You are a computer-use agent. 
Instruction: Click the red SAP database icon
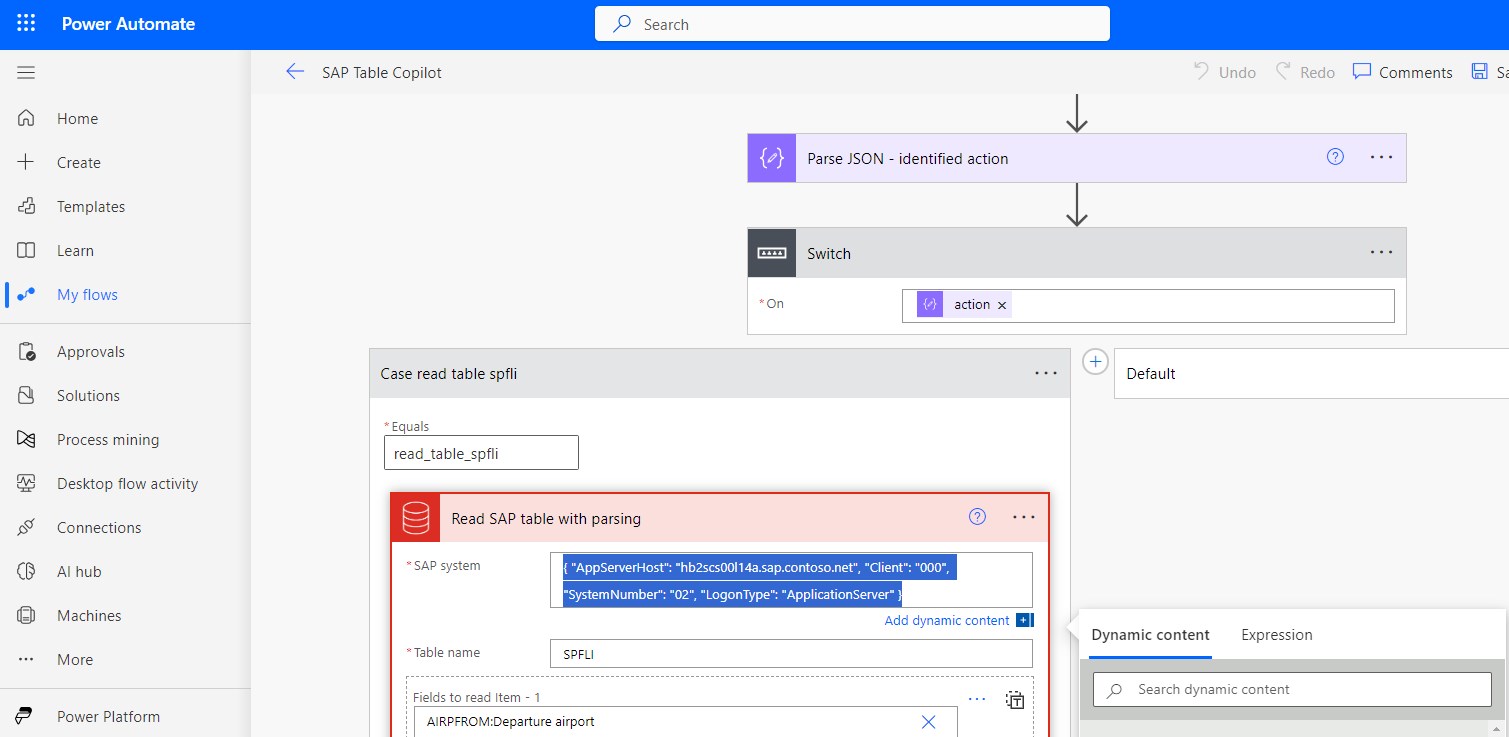point(415,518)
